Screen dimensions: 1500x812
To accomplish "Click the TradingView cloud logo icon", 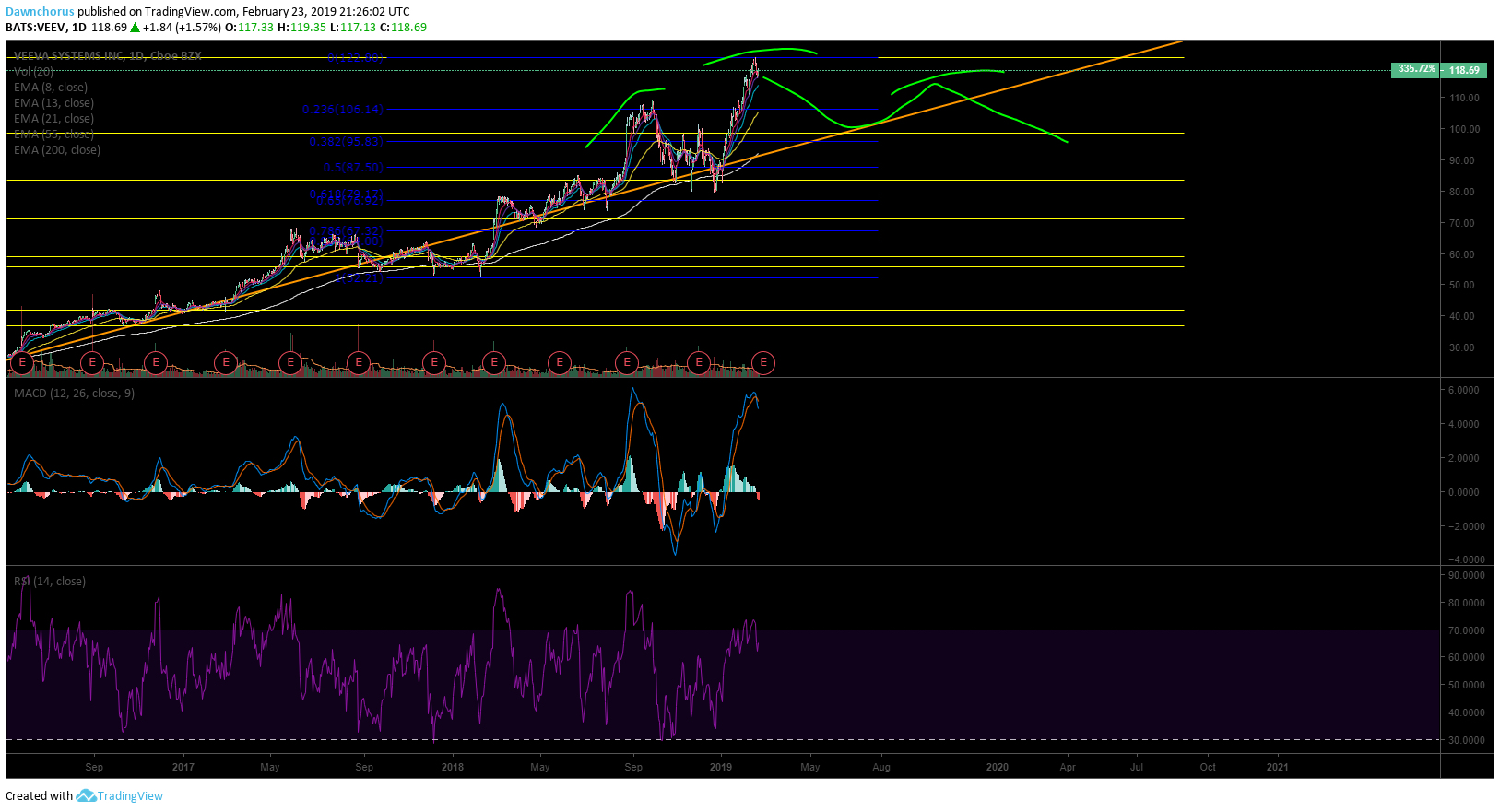I will [x=86, y=795].
